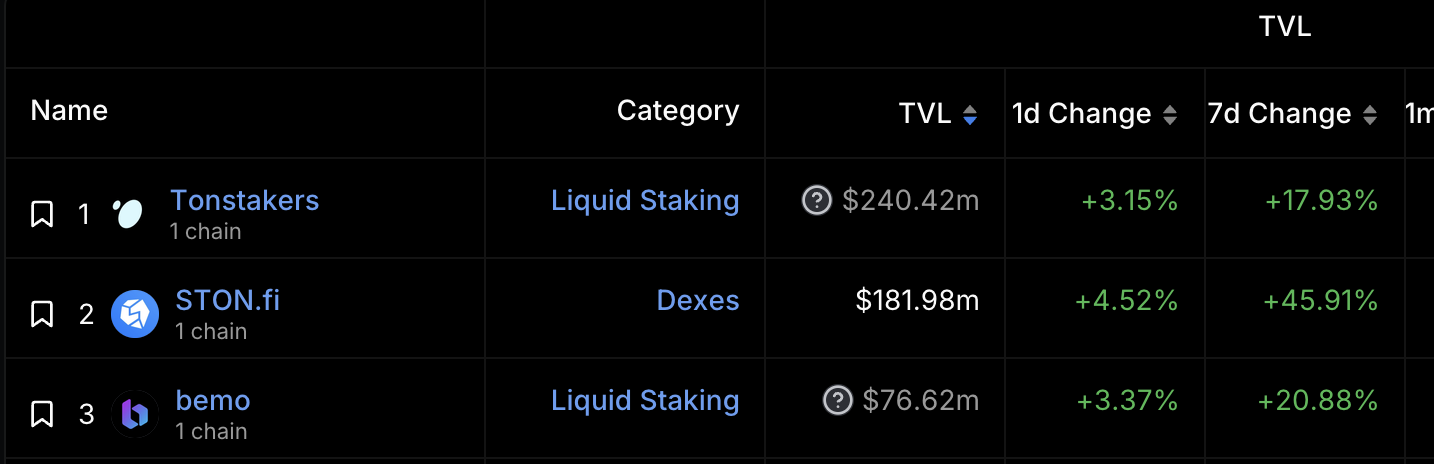
Task: Open the Liquid Staking category for bemo
Action: [x=645, y=400]
